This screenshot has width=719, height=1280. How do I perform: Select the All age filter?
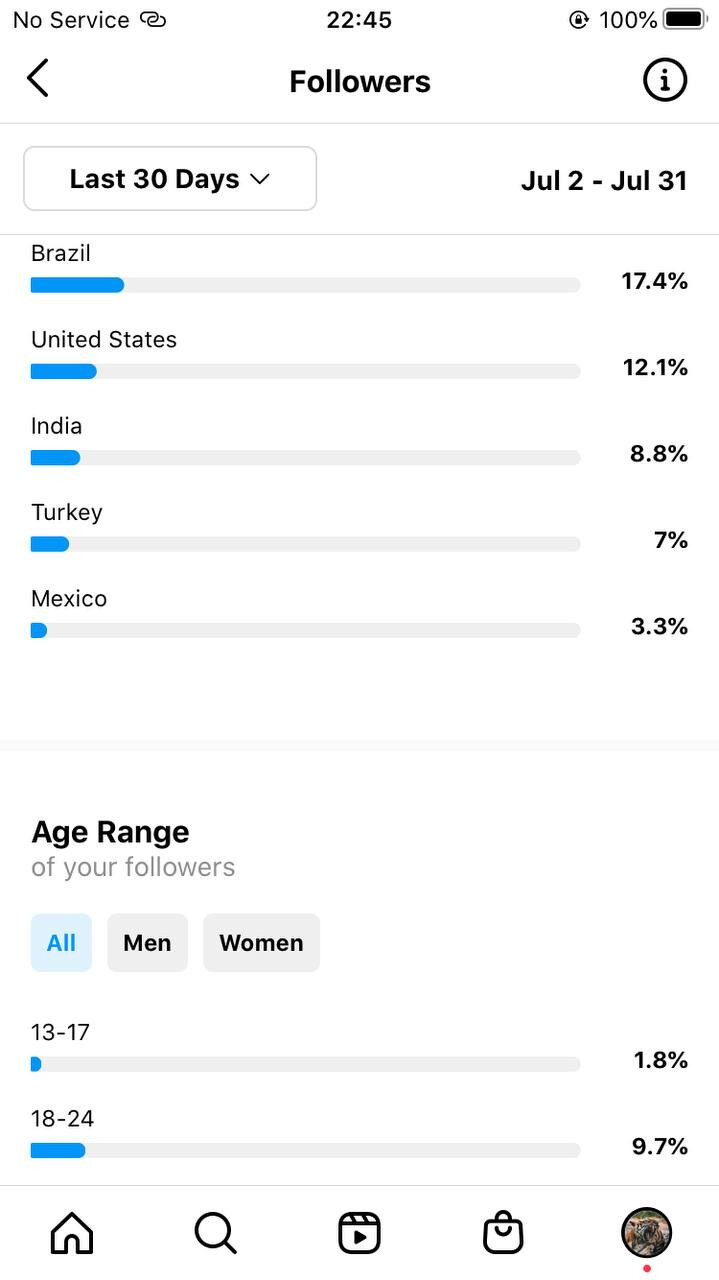[61, 942]
